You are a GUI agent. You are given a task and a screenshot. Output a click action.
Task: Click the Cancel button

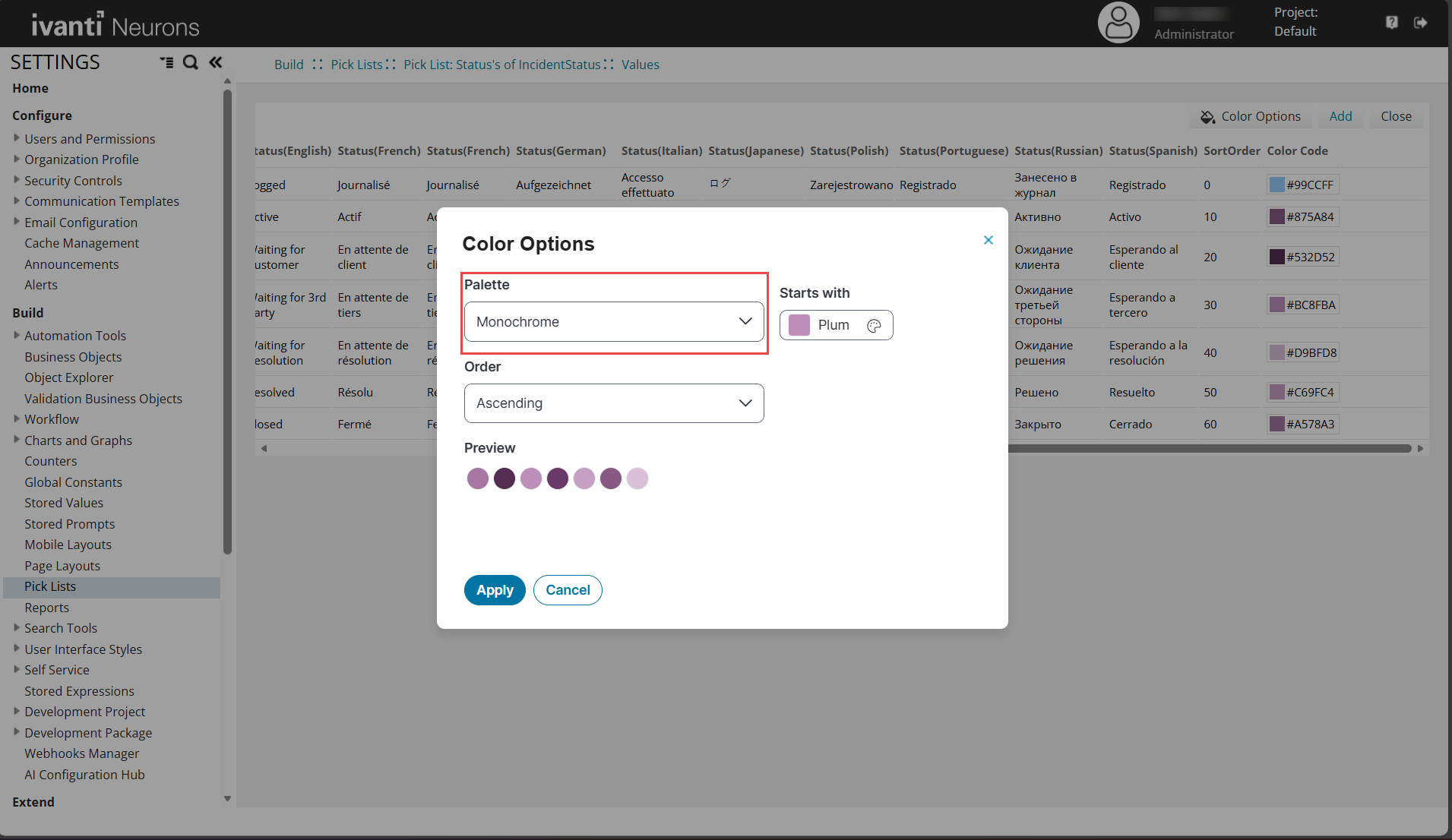point(568,590)
